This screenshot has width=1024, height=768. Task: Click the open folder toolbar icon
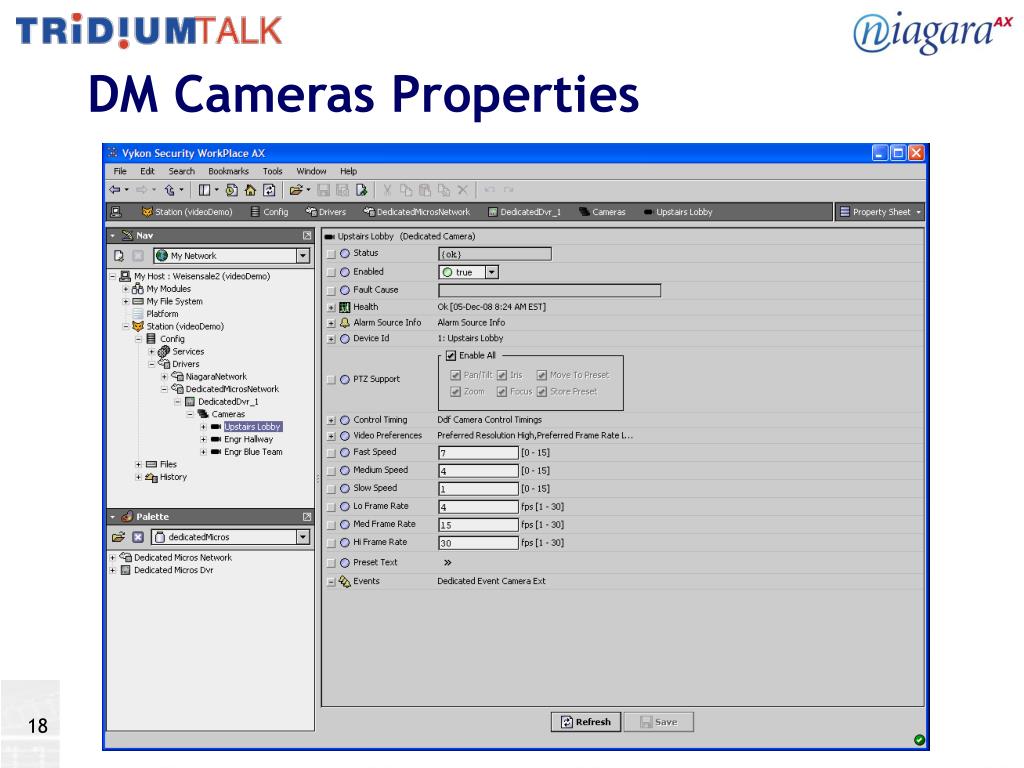(296, 190)
